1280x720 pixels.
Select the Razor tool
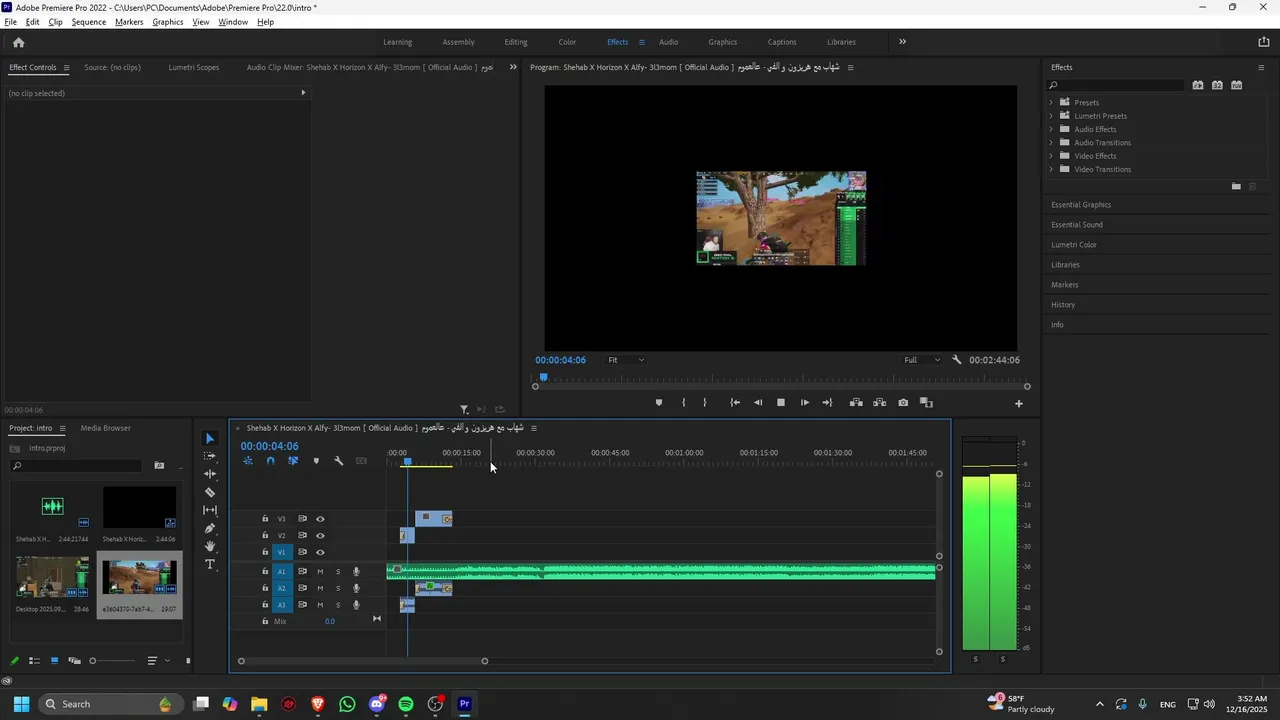point(210,492)
